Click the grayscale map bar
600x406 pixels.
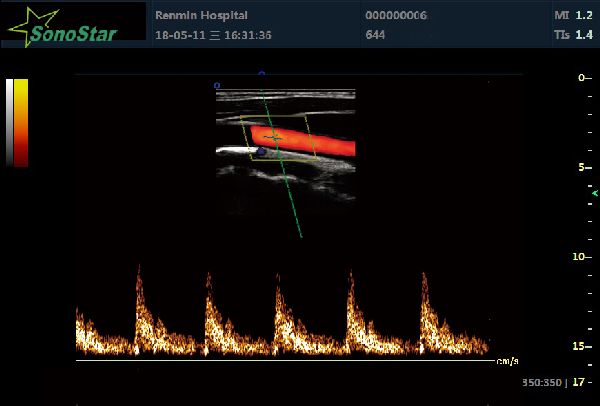[x=10, y=120]
